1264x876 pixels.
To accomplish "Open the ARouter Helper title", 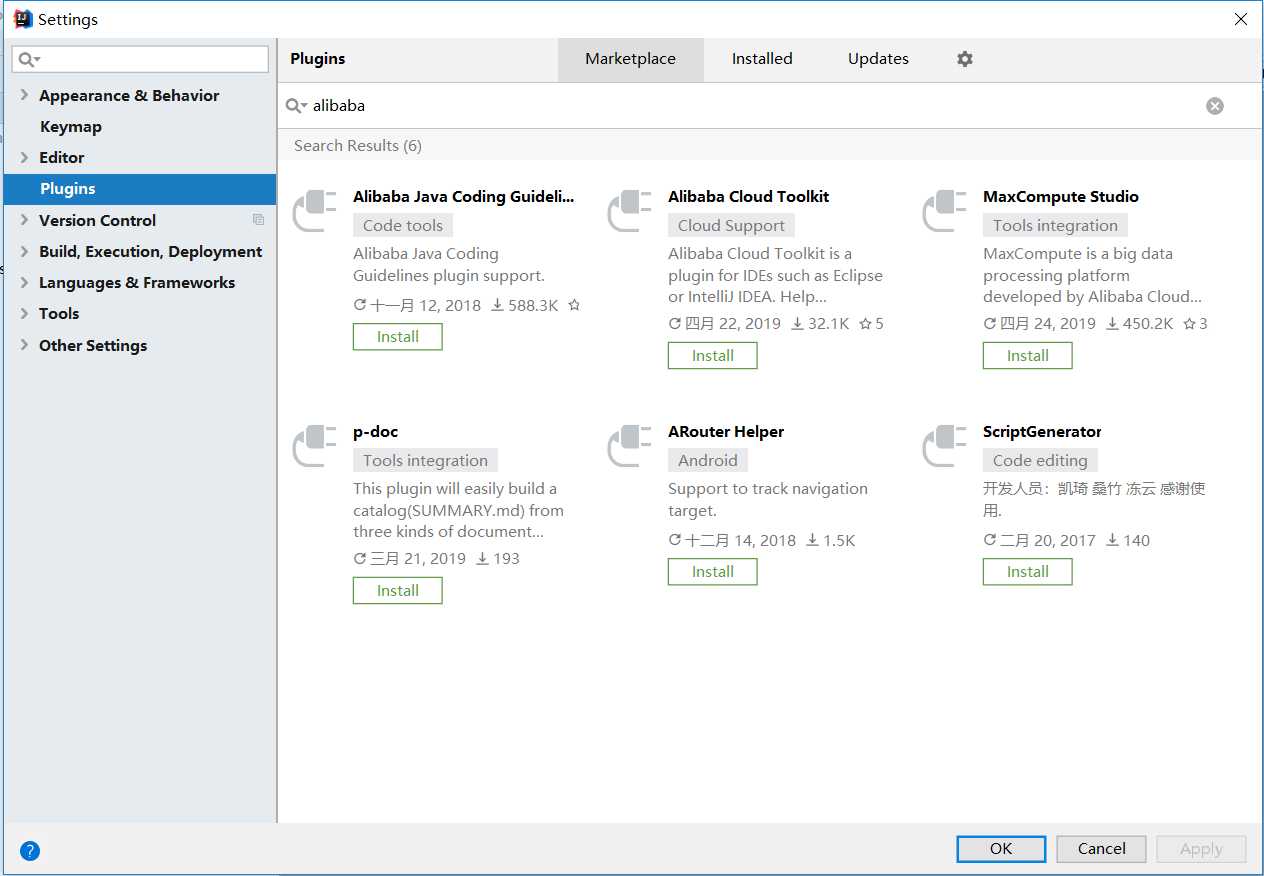I will [726, 432].
